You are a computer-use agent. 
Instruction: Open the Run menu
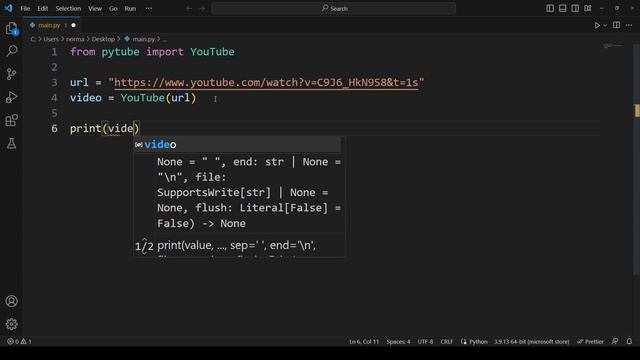130,8
